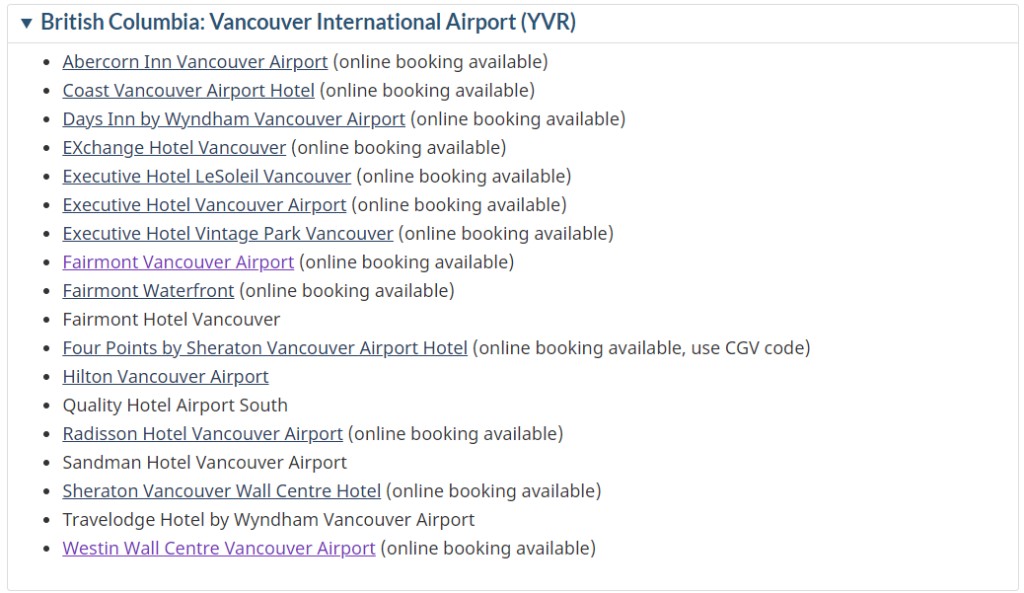This screenshot has height=593, width=1024.
Task: Visit Sheraton Vancouver Wall Centre Hotel link
Action: coord(221,491)
